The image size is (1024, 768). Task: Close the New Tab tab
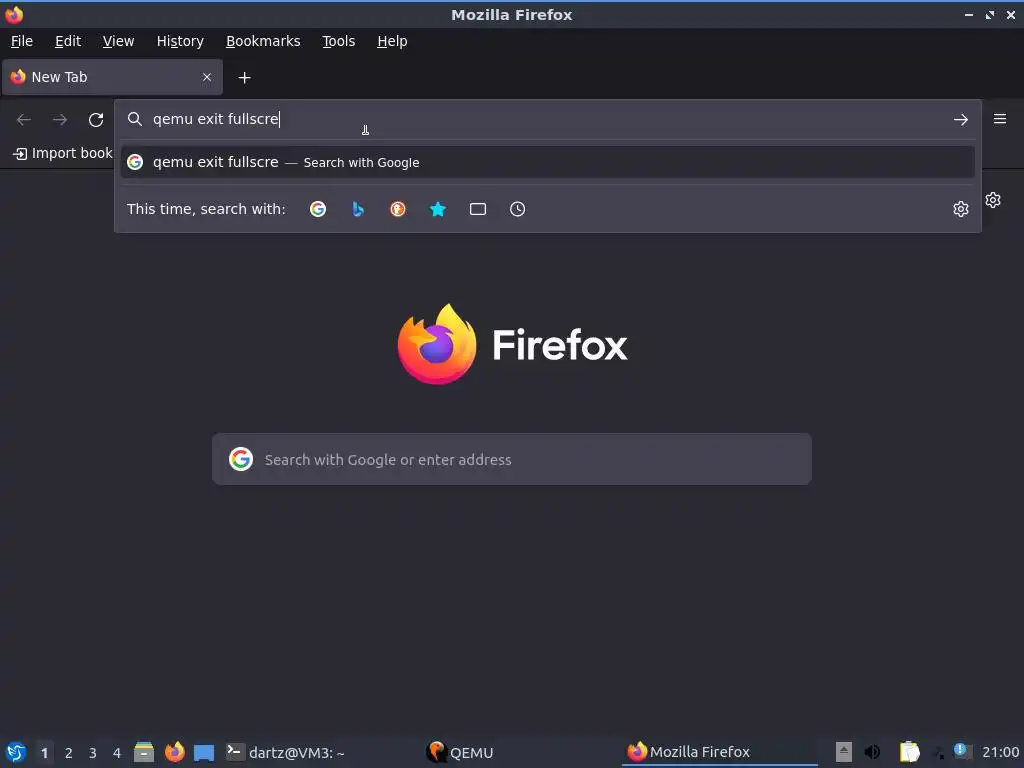coord(207,77)
